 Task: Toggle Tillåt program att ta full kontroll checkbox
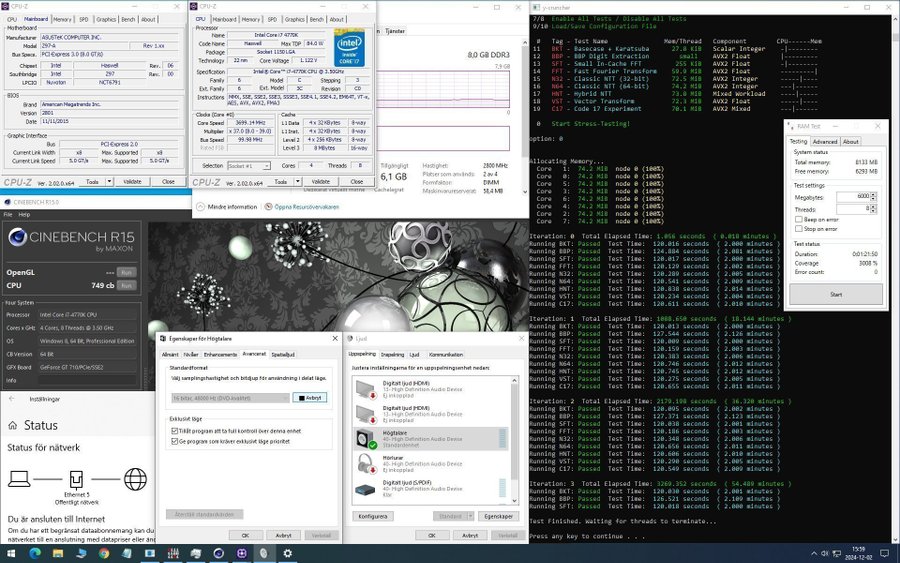point(174,430)
